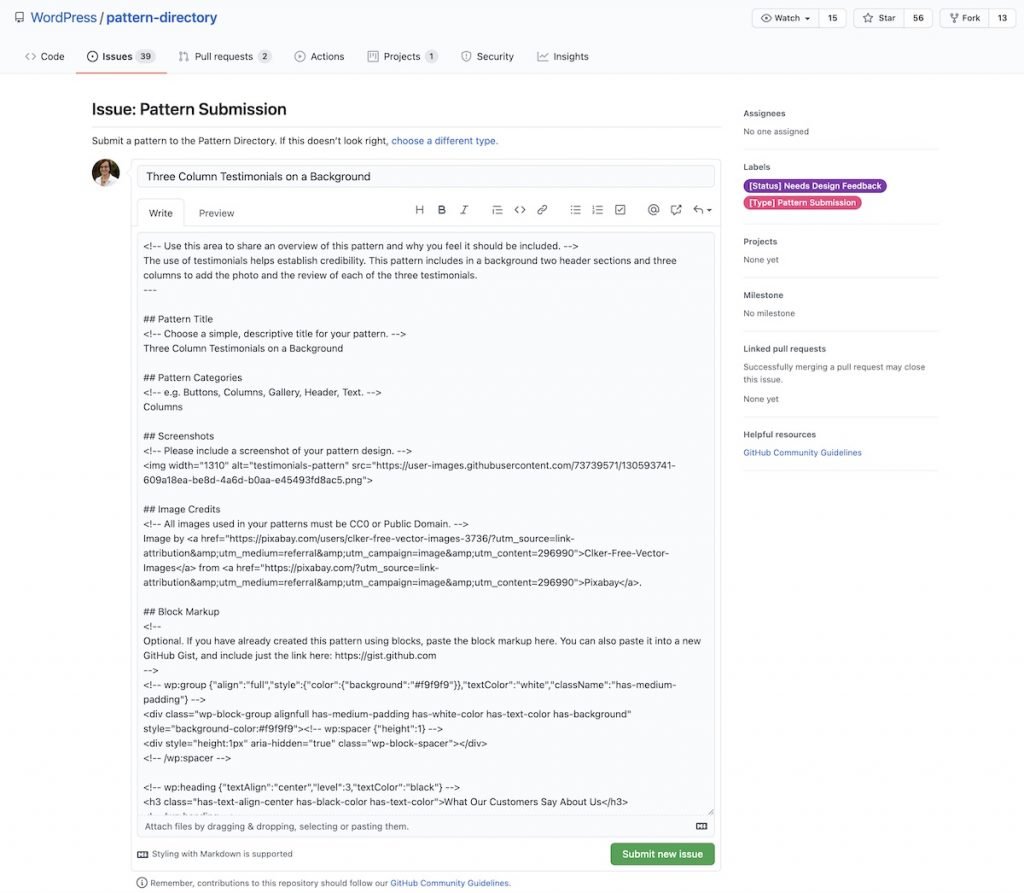Click the attach files drop area
This screenshot has width=1024, height=893.
point(426,826)
